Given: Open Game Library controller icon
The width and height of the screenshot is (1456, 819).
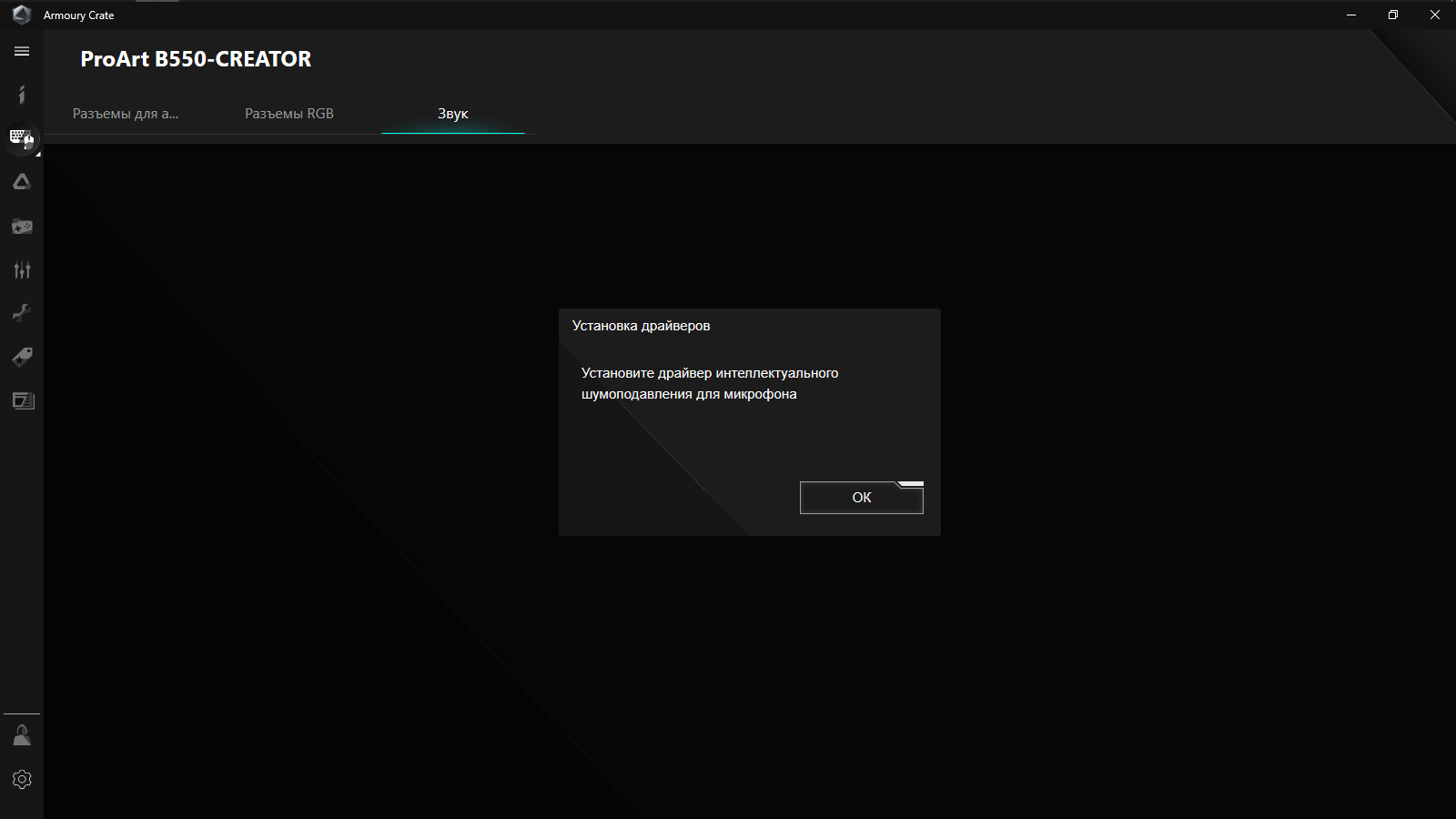Looking at the screenshot, I should (x=22, y=226).
